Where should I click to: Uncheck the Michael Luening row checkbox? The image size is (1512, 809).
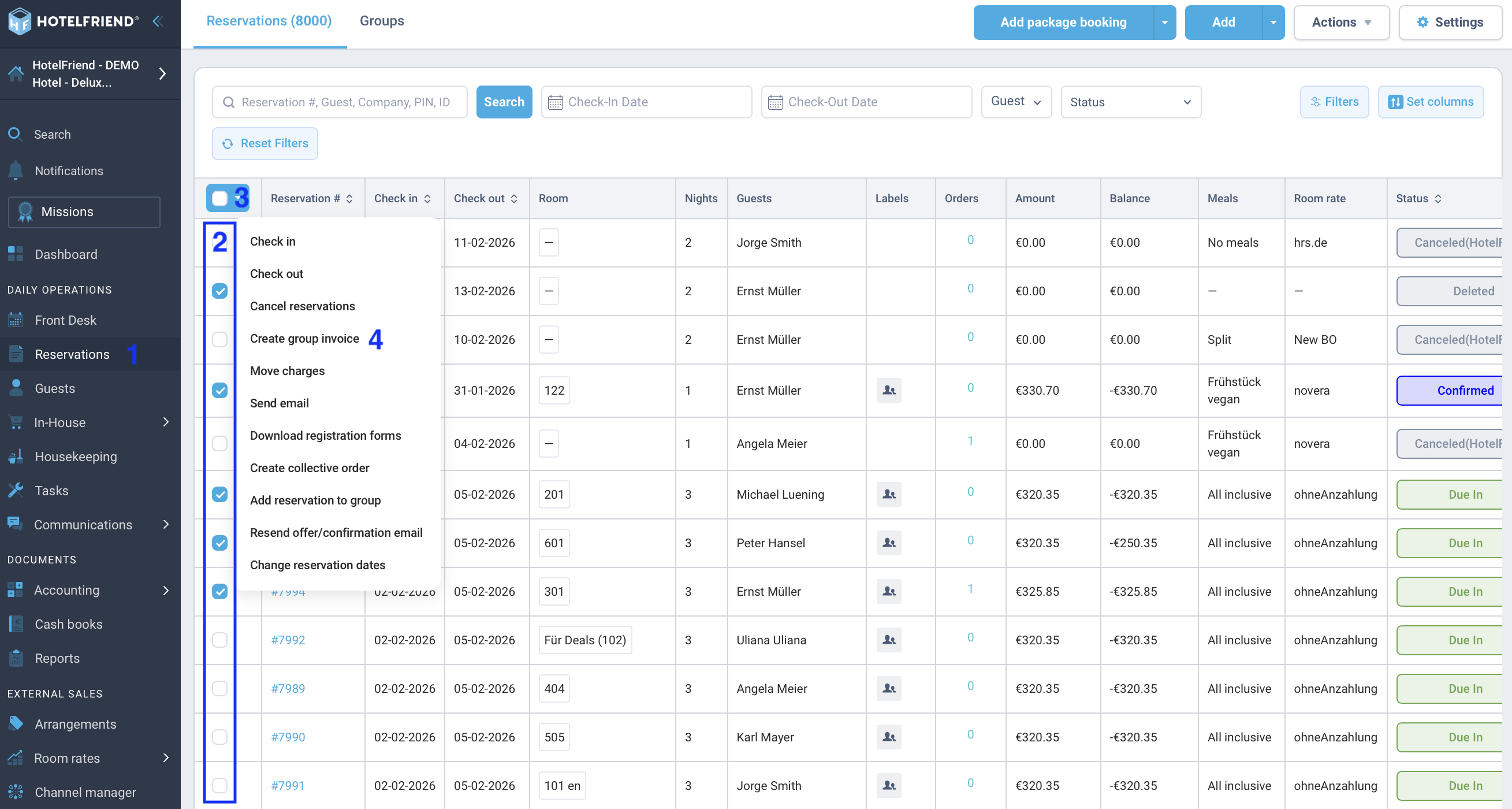coord(219,494)
